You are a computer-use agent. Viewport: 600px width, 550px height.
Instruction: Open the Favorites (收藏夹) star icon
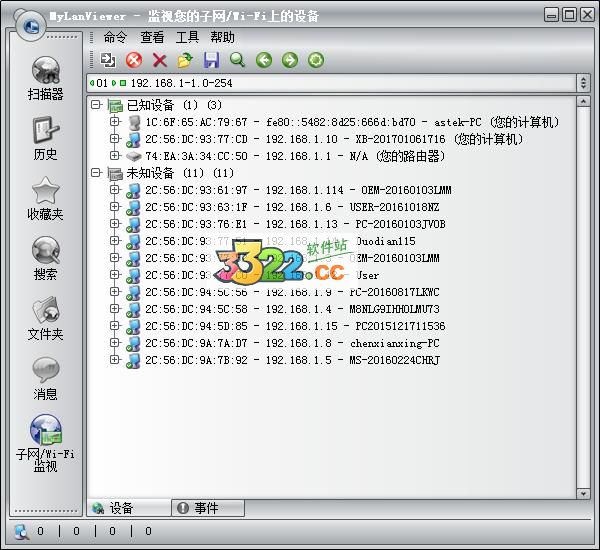click(45, 198)
